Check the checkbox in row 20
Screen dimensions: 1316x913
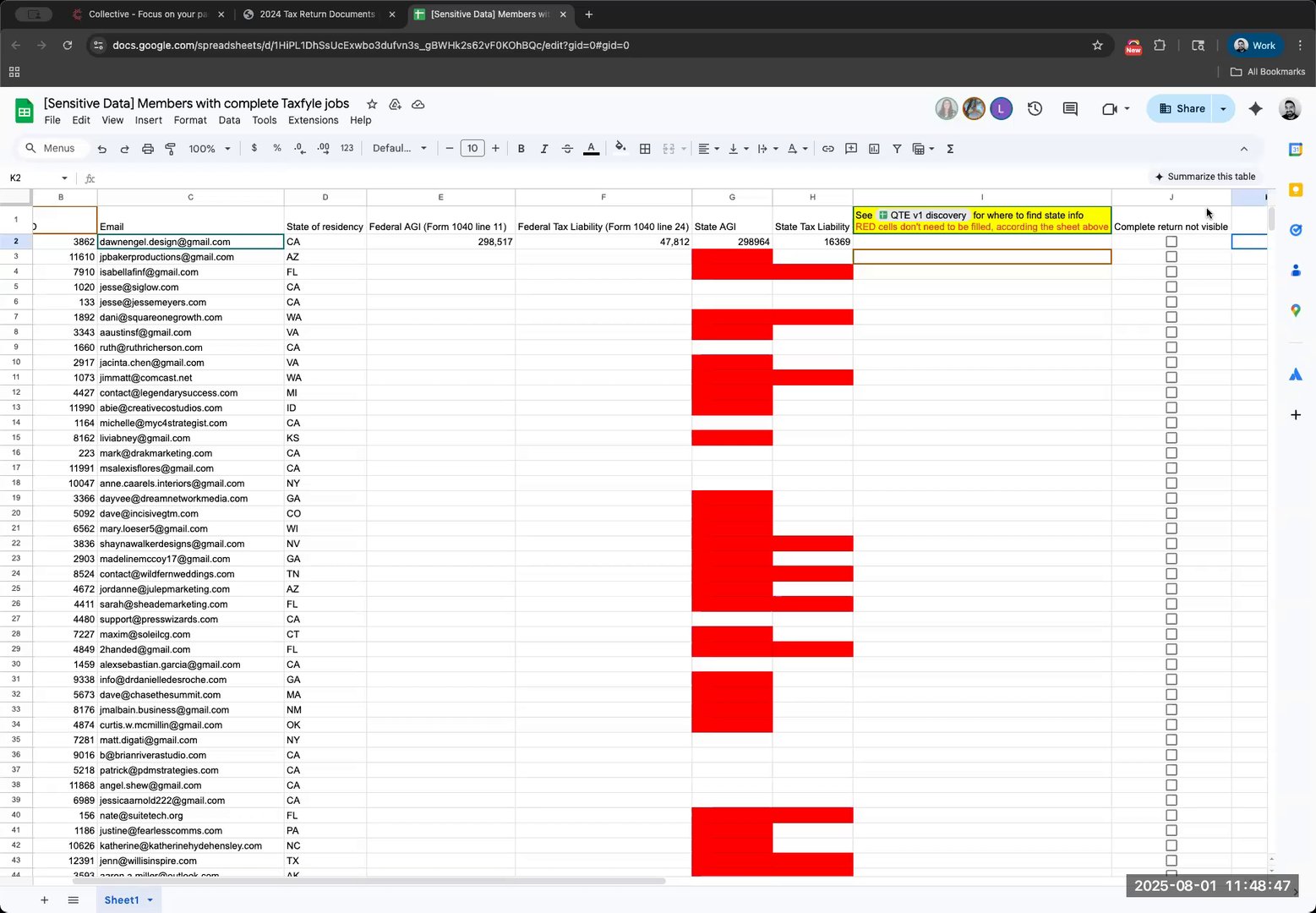[x=1171, y=513]
